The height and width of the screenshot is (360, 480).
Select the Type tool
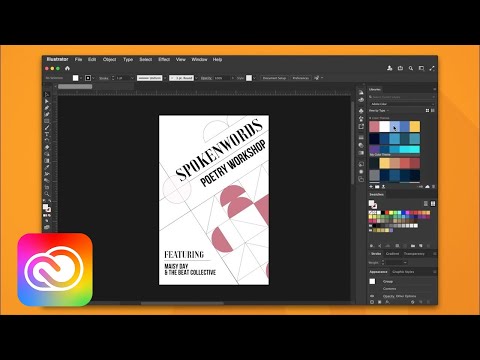(47, 134)
